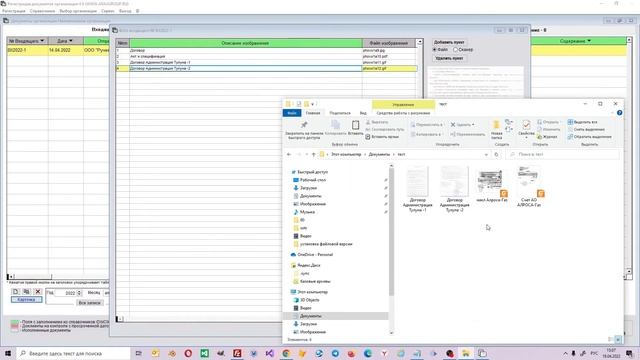Click the Copy icon in Explorer ribbon

pyautogui.click(x=336, y=125)
